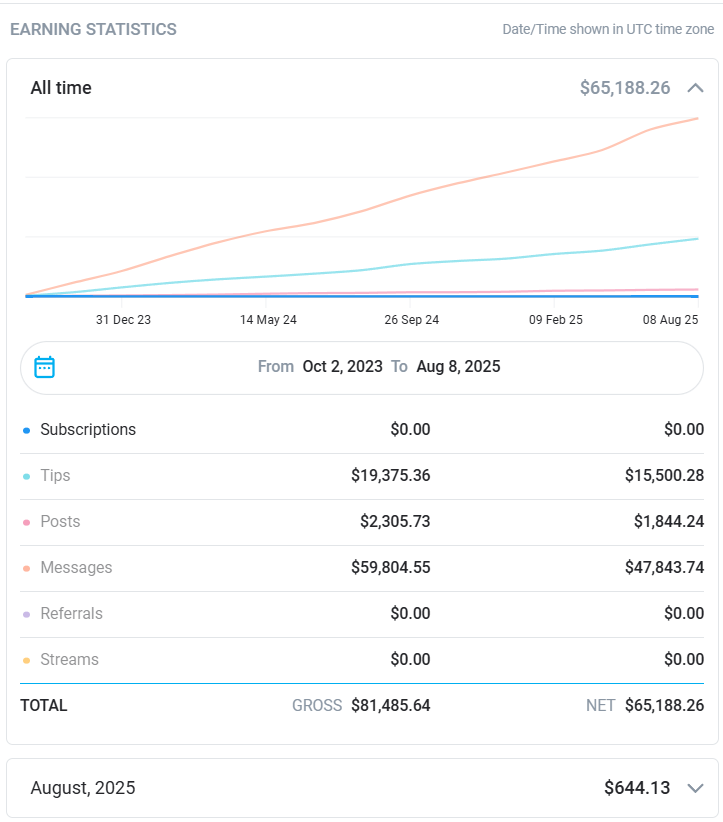Click the Referrals purple legend dot
The image size is (723, 822).
click(26, 615)
